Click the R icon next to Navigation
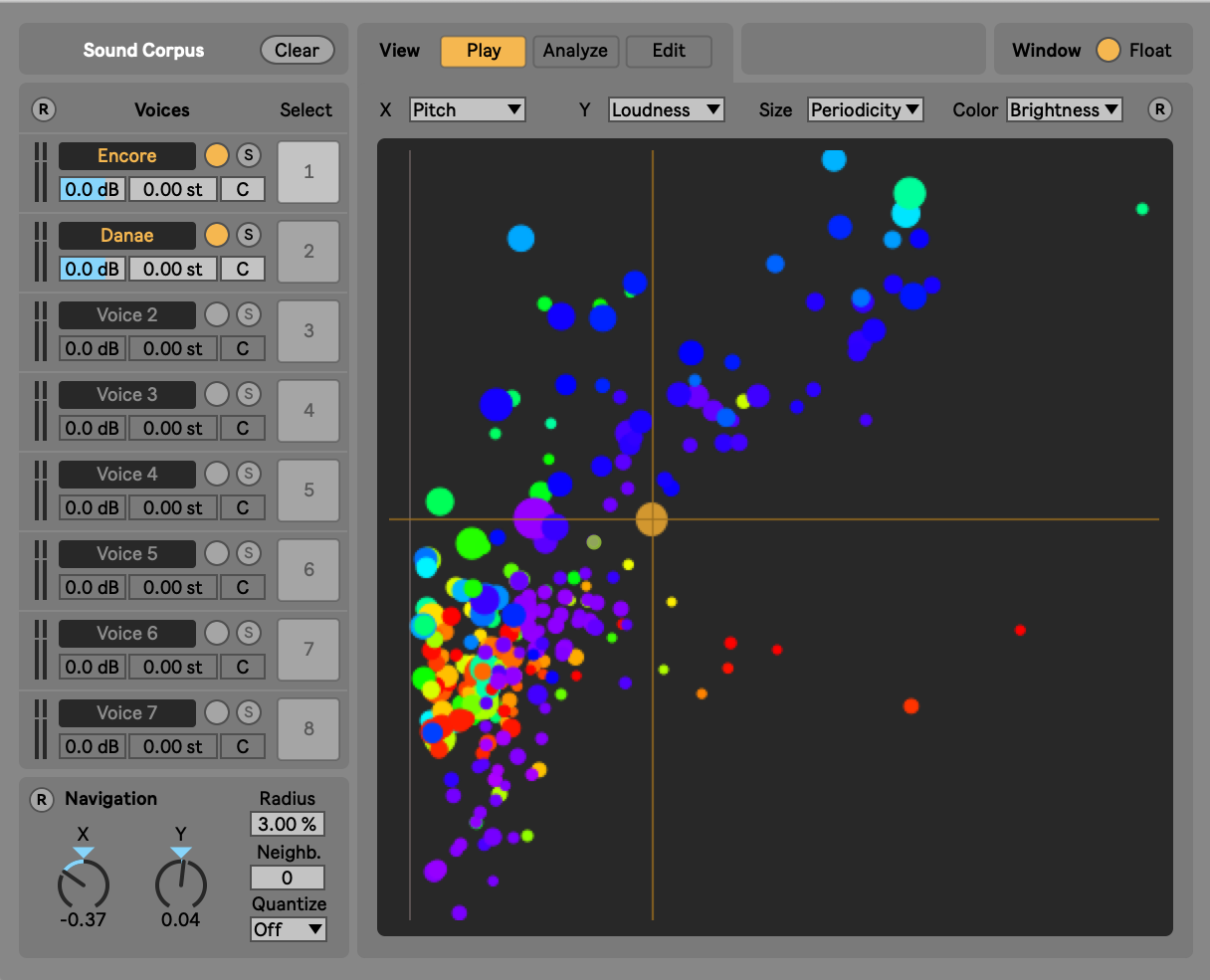 (x=42, y=799)
